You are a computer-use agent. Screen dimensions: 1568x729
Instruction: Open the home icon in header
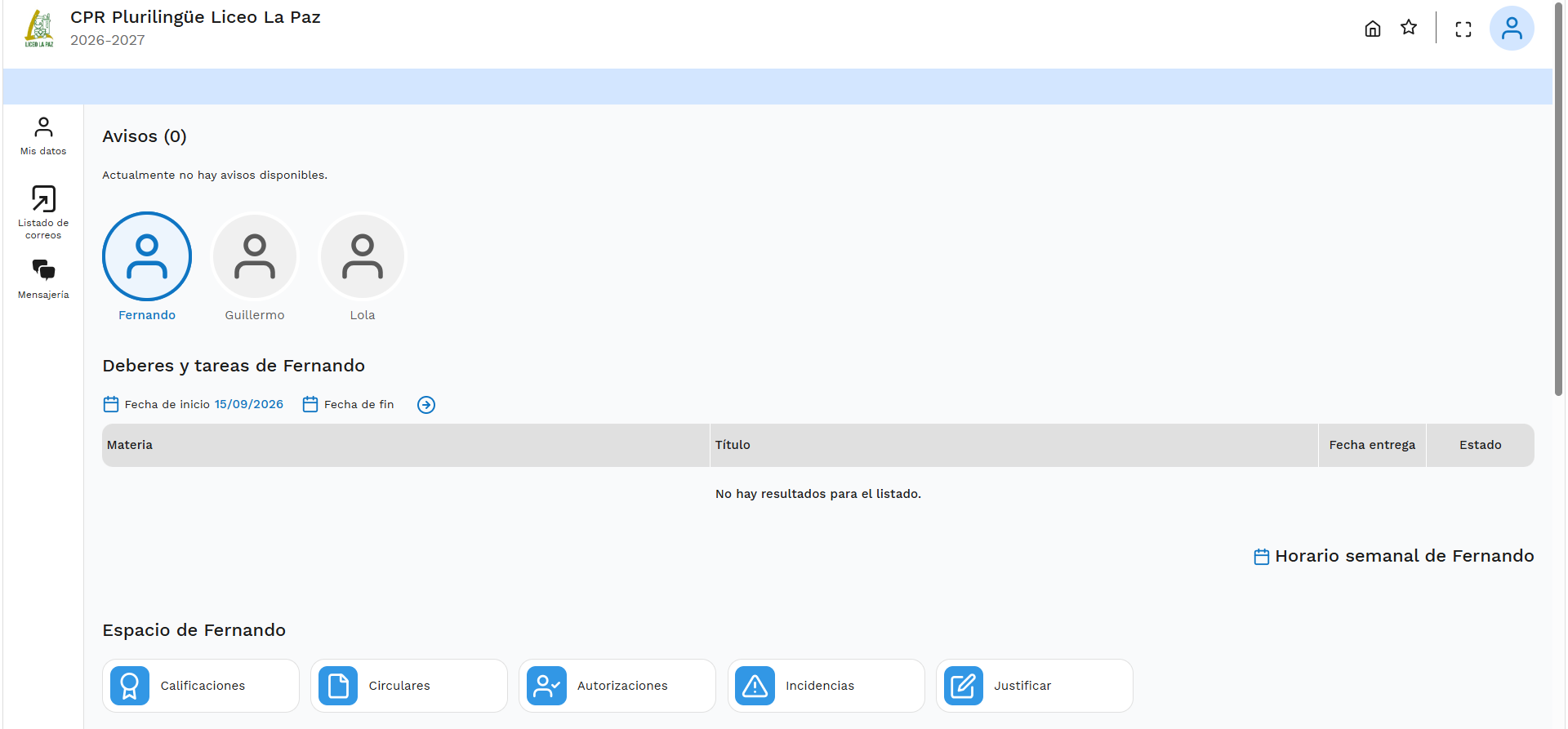1373,29
